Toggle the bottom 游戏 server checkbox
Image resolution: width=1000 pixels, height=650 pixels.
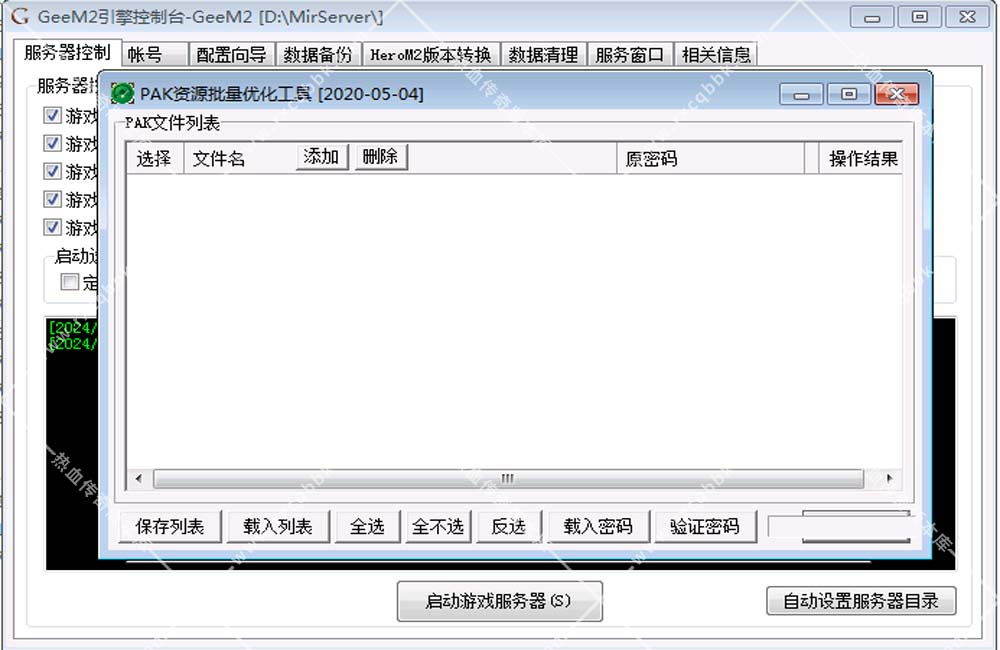tap(53, 227)
